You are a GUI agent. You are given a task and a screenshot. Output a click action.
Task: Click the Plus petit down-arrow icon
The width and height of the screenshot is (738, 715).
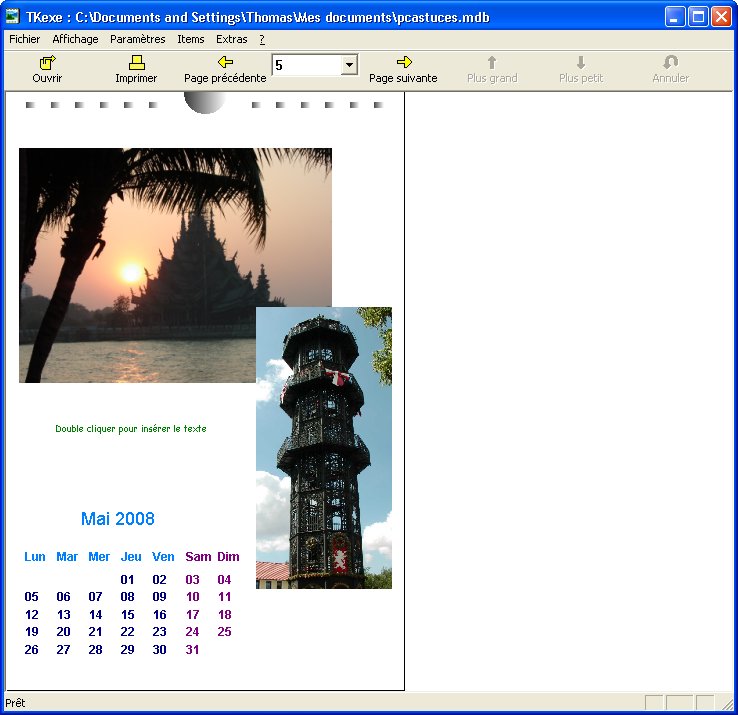(x=581, y=62)
